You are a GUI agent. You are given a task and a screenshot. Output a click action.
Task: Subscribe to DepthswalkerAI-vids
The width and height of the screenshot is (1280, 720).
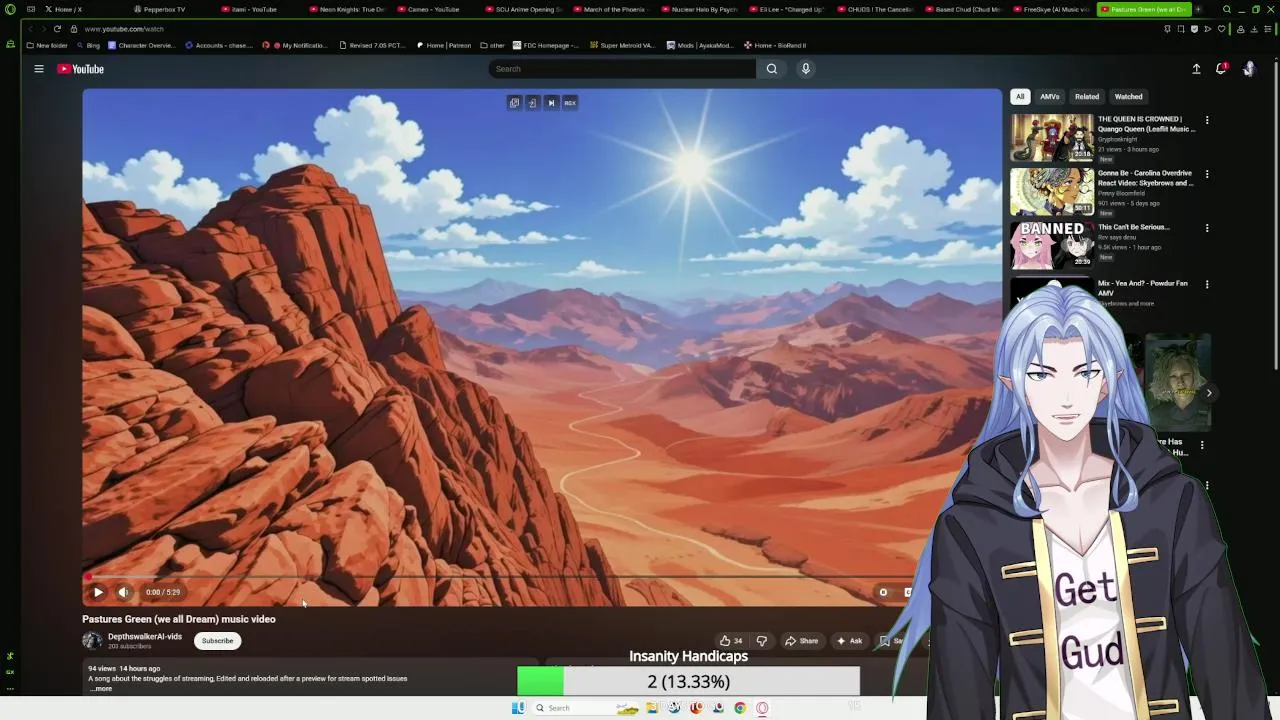pos(217,641)
